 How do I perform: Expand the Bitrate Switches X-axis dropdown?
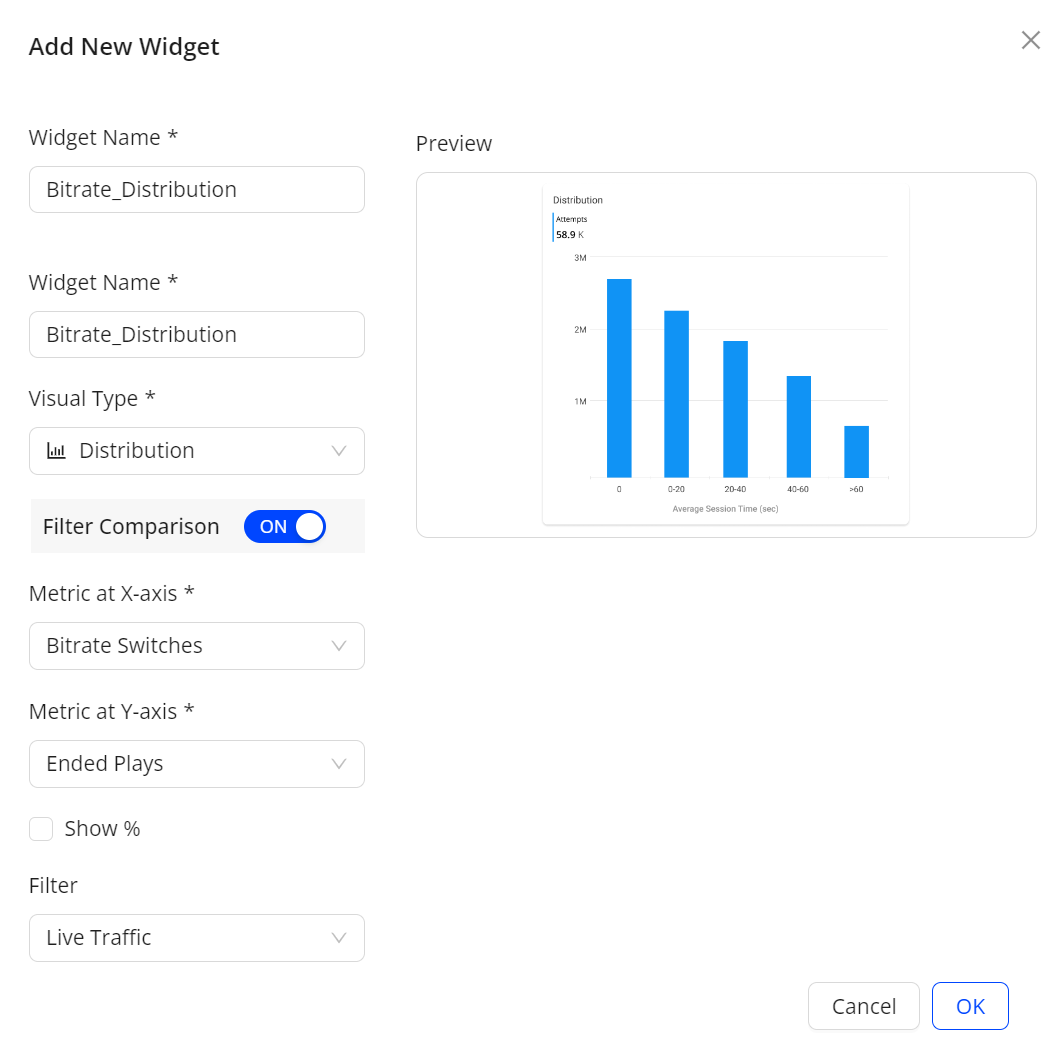[x=196, y=646]
